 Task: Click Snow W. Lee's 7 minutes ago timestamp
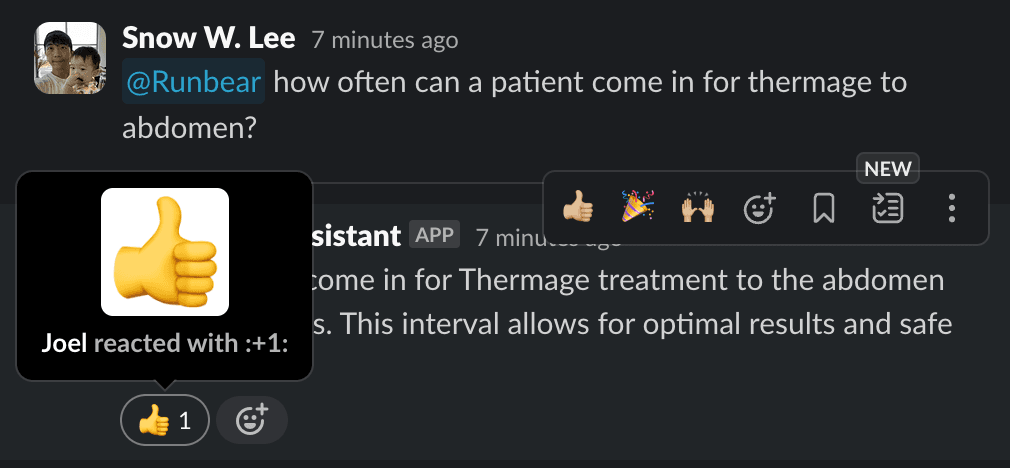pyautogui.click(x=385, y=40)
